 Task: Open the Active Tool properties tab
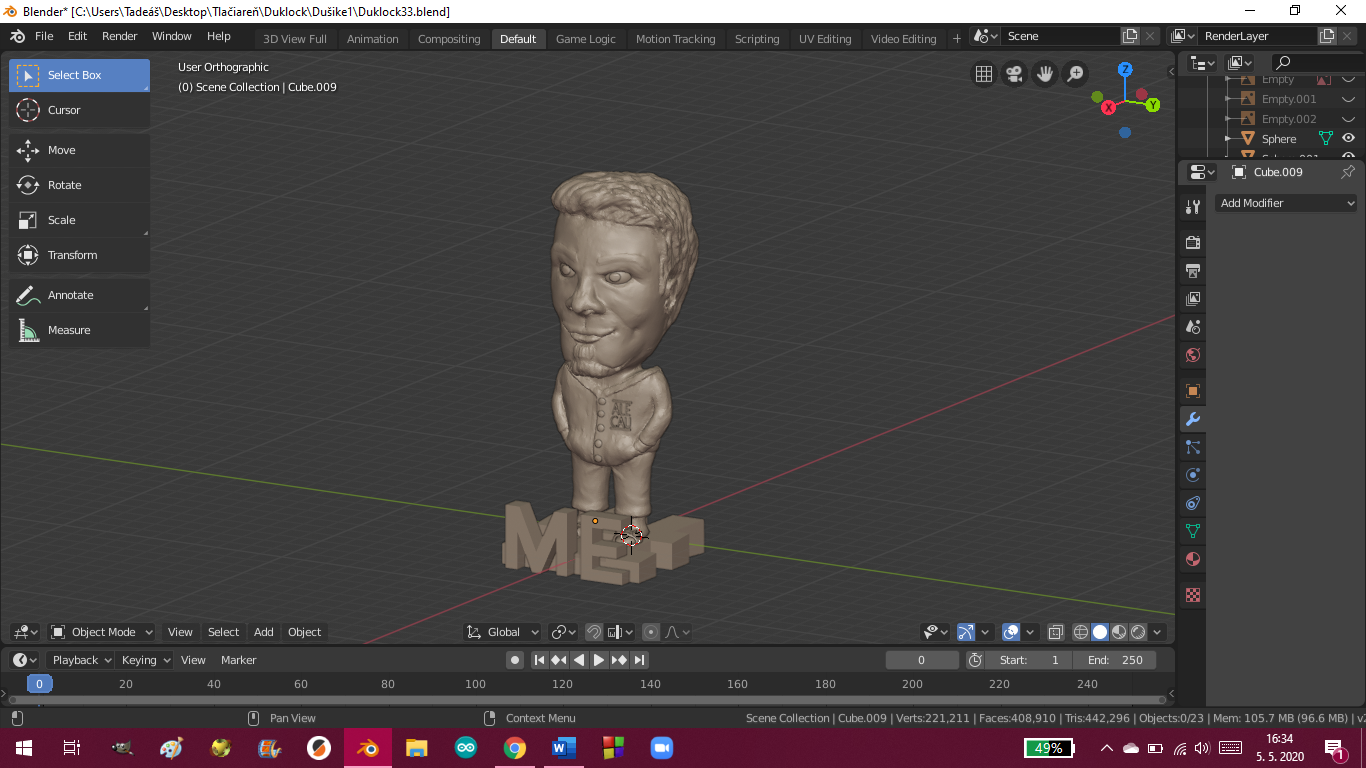click(x=1192, y=207)
